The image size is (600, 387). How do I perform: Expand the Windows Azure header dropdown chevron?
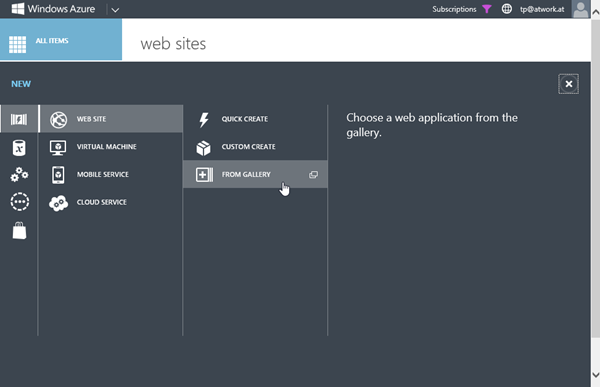pyautogui.click(x=115, y=10)
